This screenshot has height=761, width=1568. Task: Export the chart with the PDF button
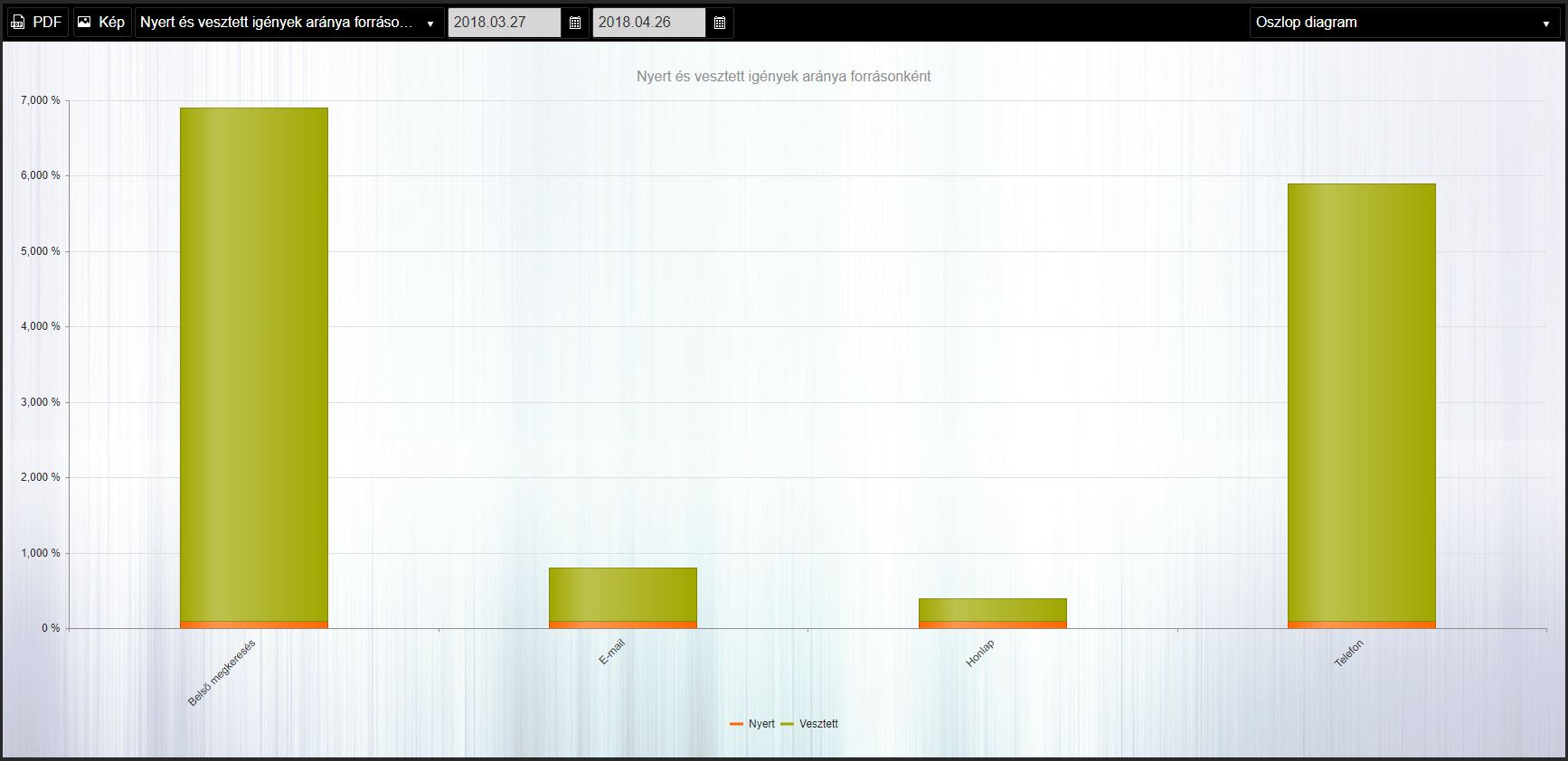(x=37, y=23)
